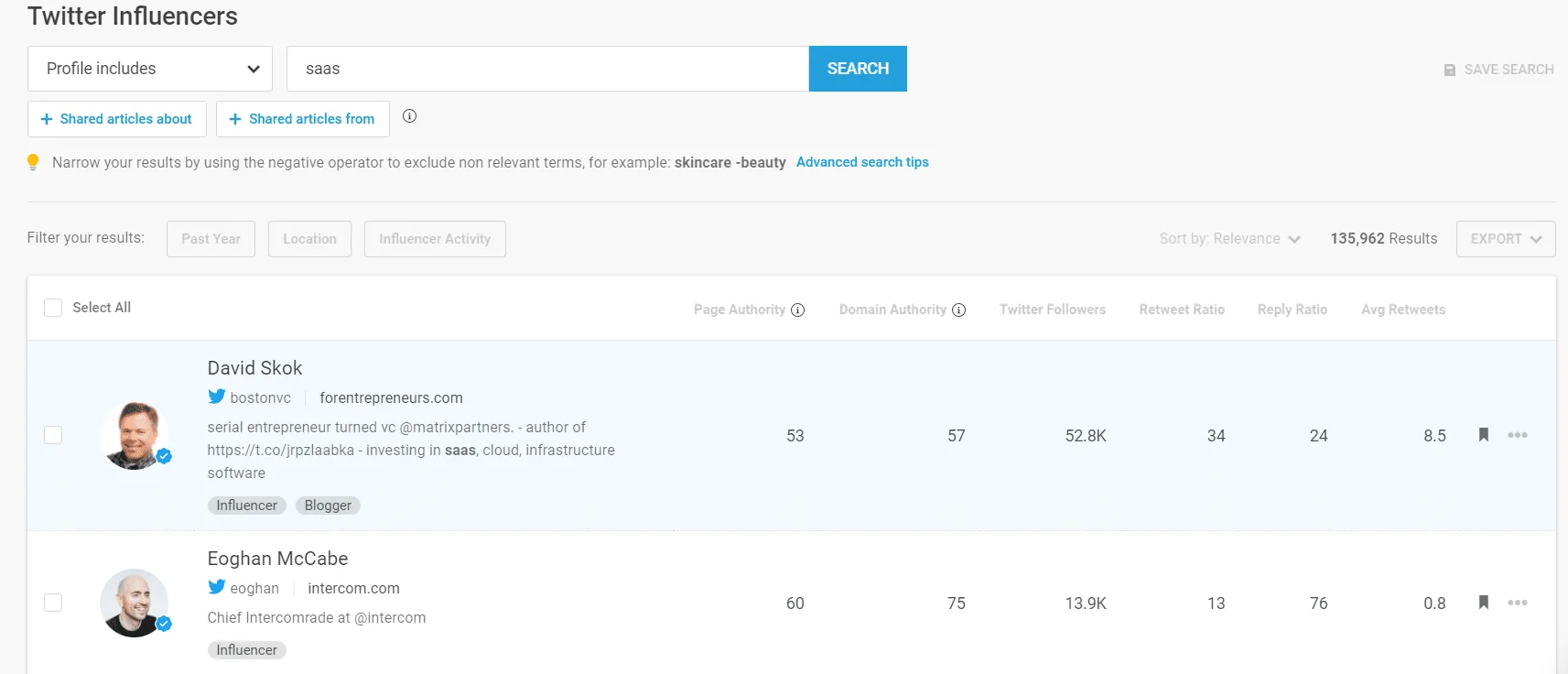Click Eoghan McCabe's Domain Authority value 75
This screenshot has height=674, width=1568.
[956, 603]
